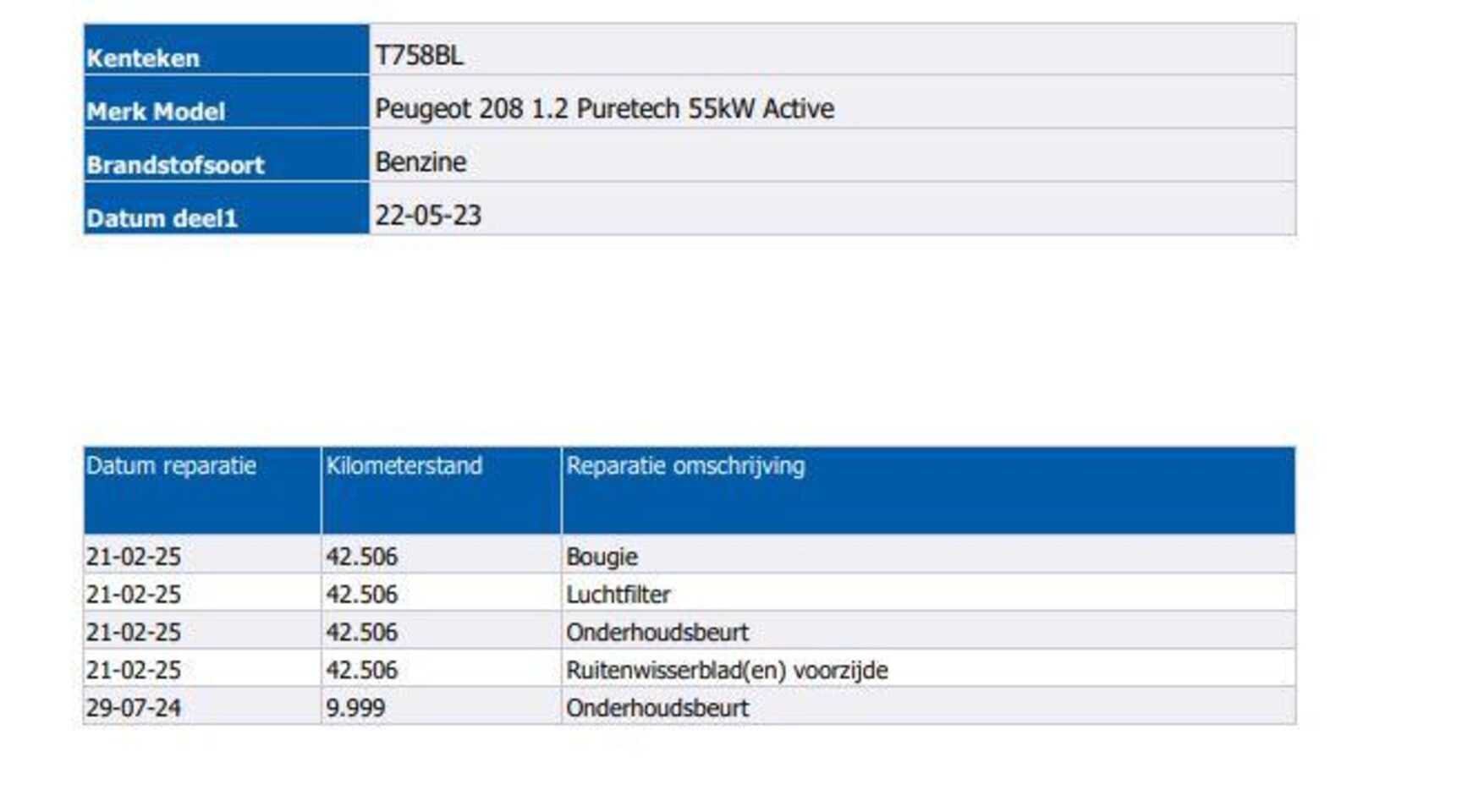Click the Reparatie omschrijving column header

point(685,466)
